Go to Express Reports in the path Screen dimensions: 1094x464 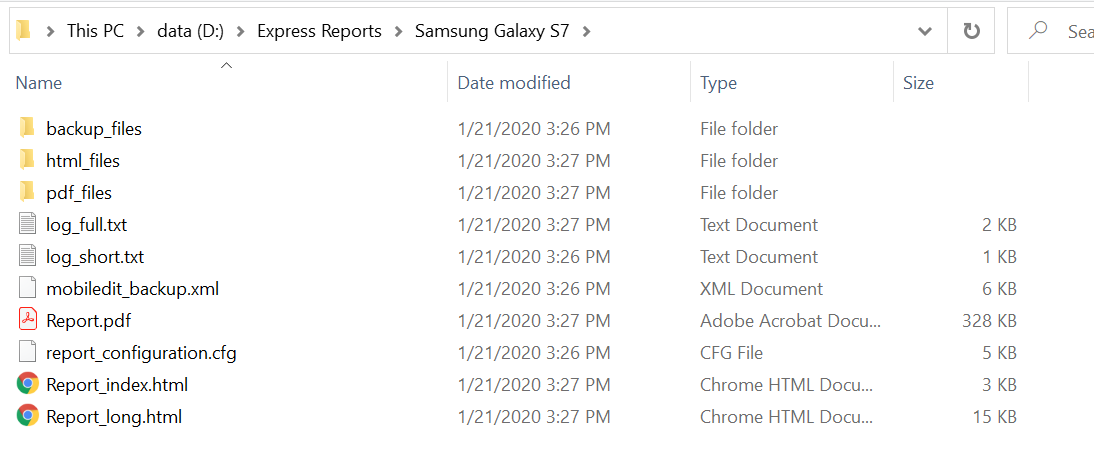pyautogui.click(x=319, y=31)
